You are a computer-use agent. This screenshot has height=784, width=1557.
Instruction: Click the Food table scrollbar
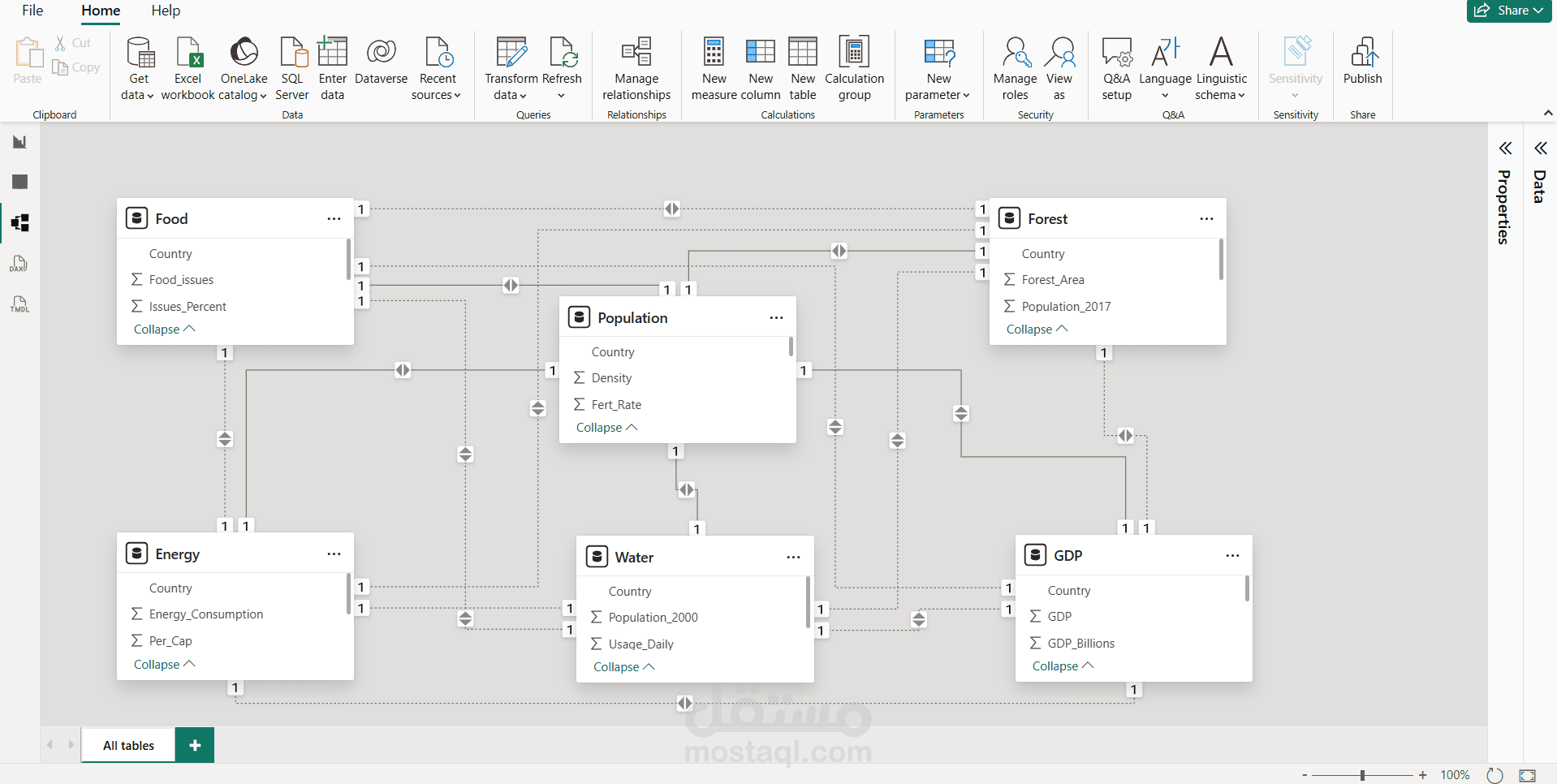point(348,258)
